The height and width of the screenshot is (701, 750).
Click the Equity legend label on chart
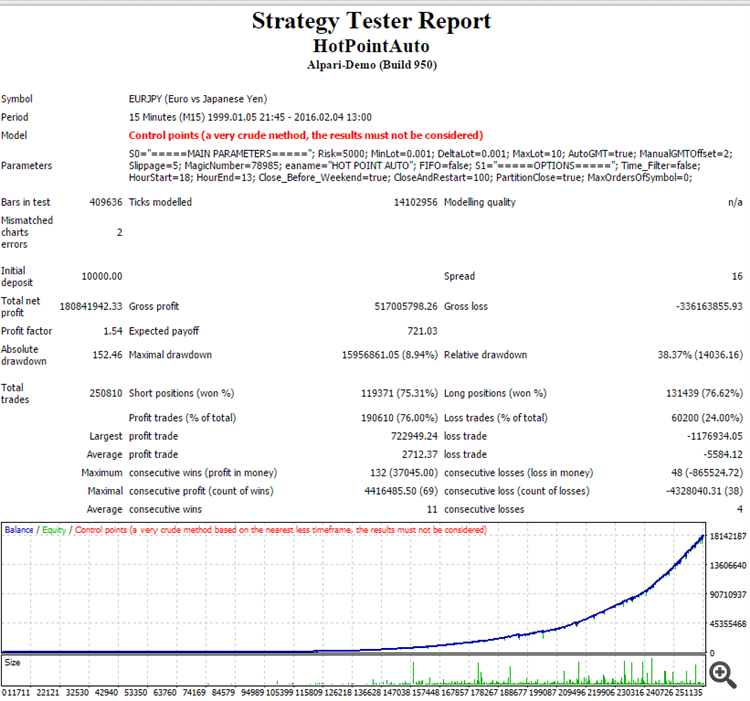(x=54, y=530)
